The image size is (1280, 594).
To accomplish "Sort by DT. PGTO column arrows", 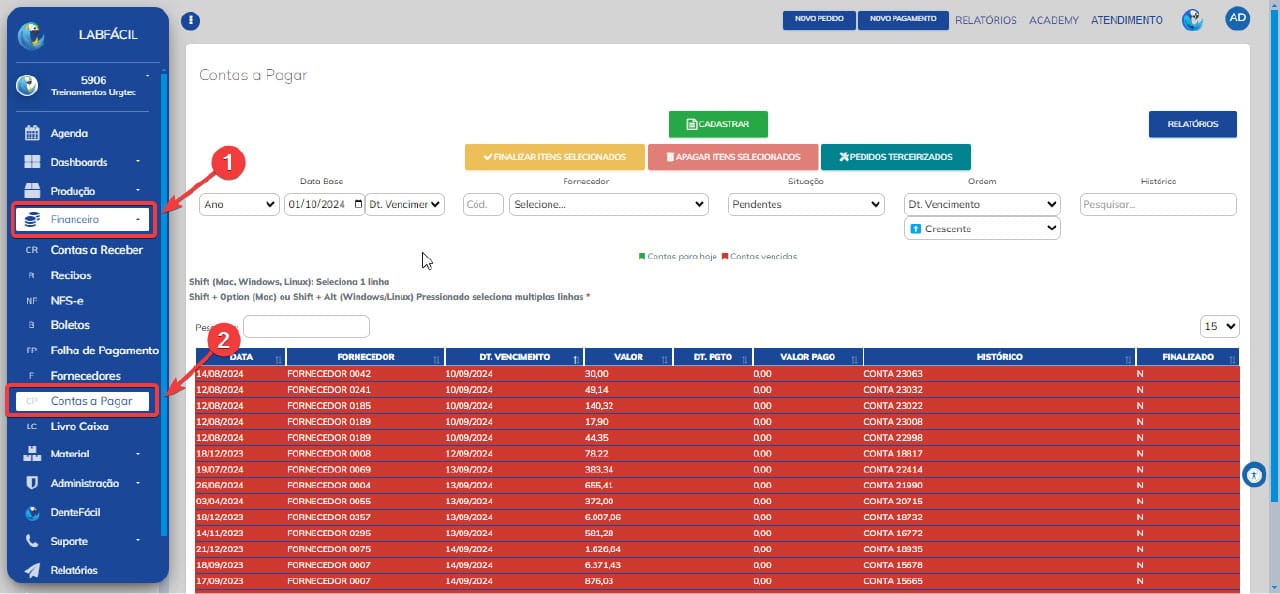I will pyautogui.click(x=743, y=358).
